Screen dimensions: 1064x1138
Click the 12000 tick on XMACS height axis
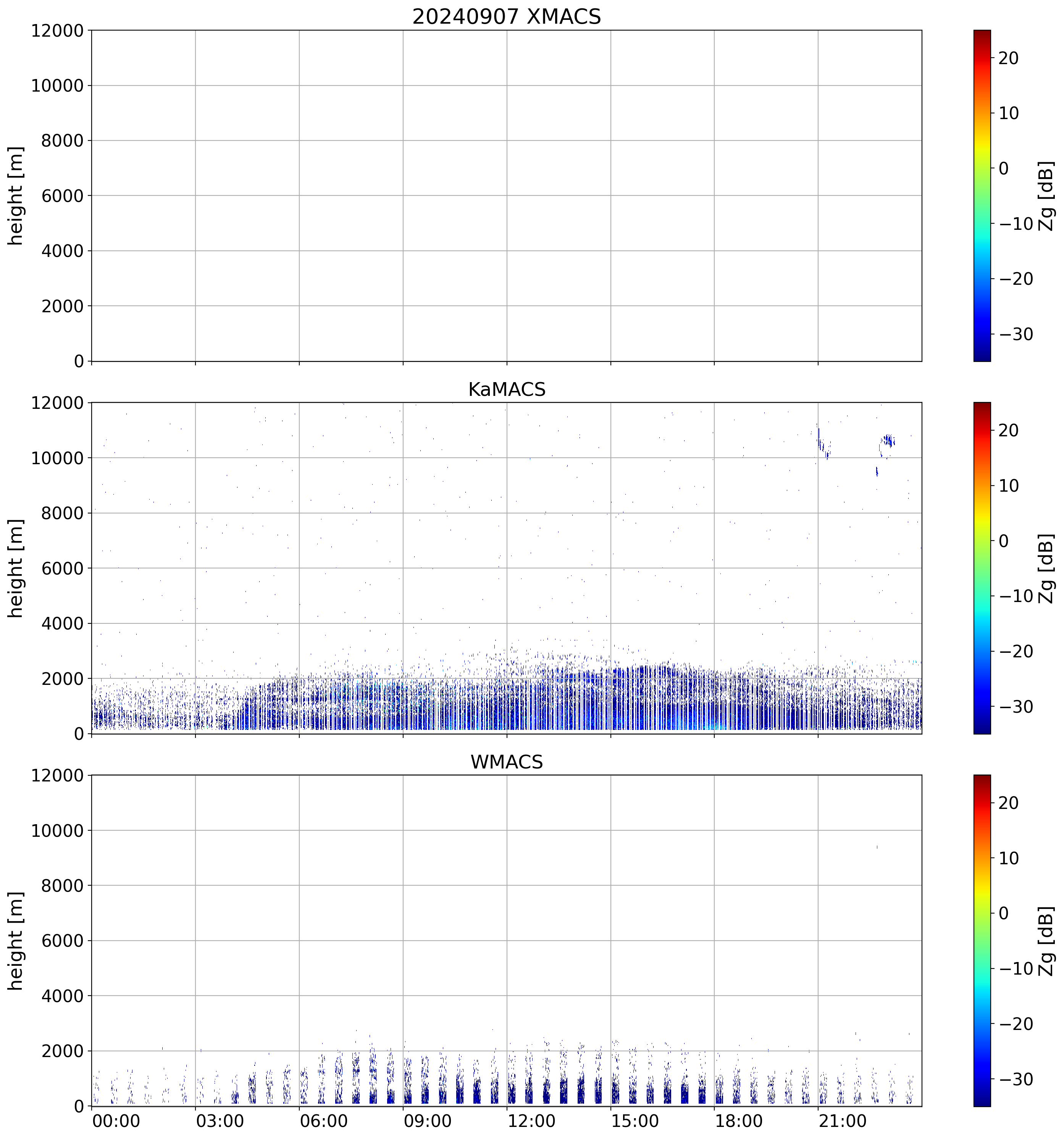[57, 31]
